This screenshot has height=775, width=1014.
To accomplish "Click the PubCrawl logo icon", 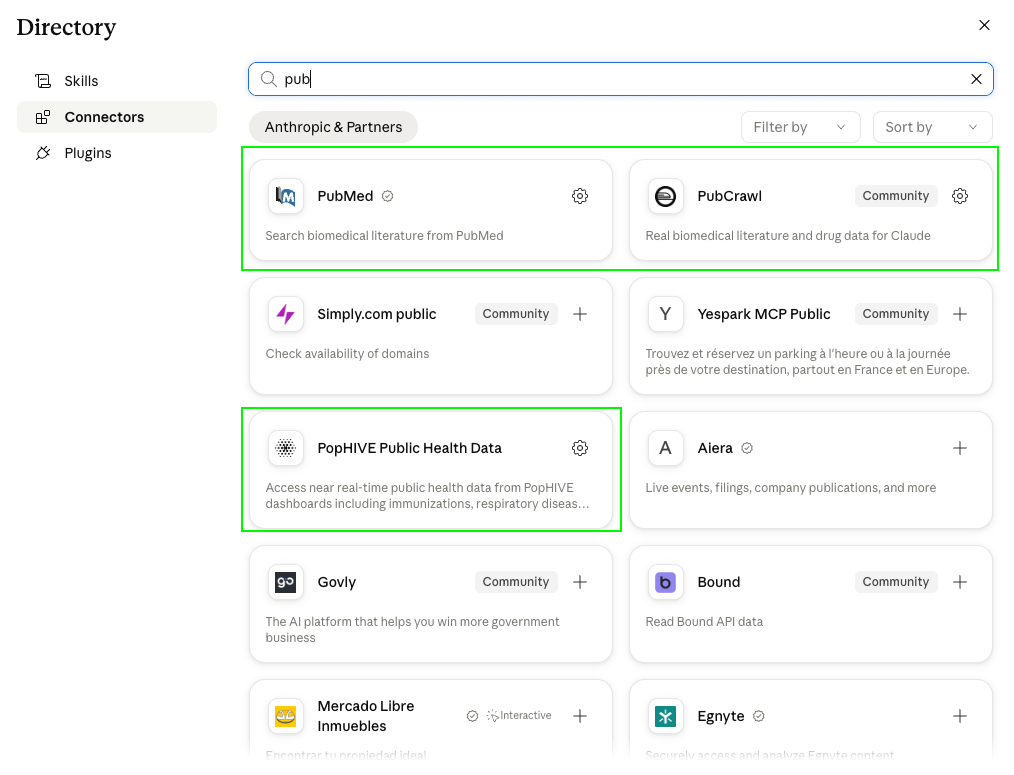I will click(665, 196).
